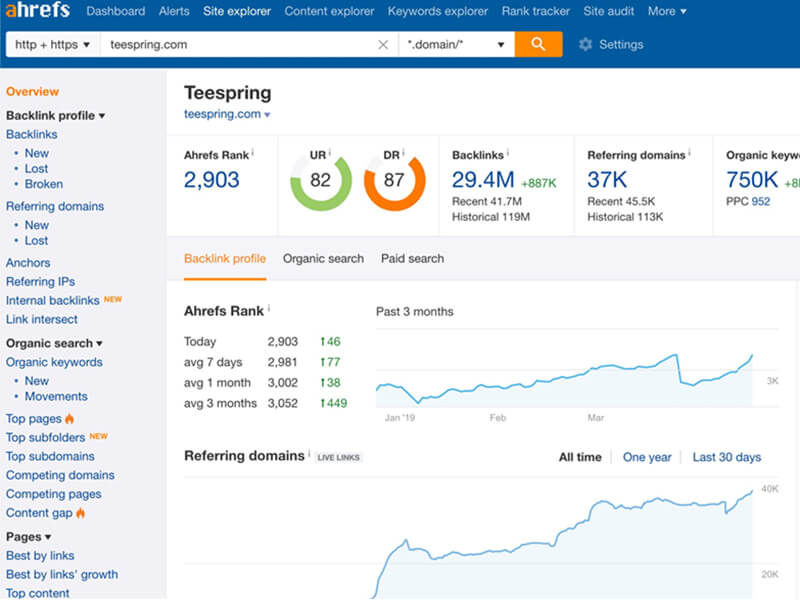Collapse the Backlink profile sidebar section
Viewport: 800px width, 600px height.
(56, 116)
